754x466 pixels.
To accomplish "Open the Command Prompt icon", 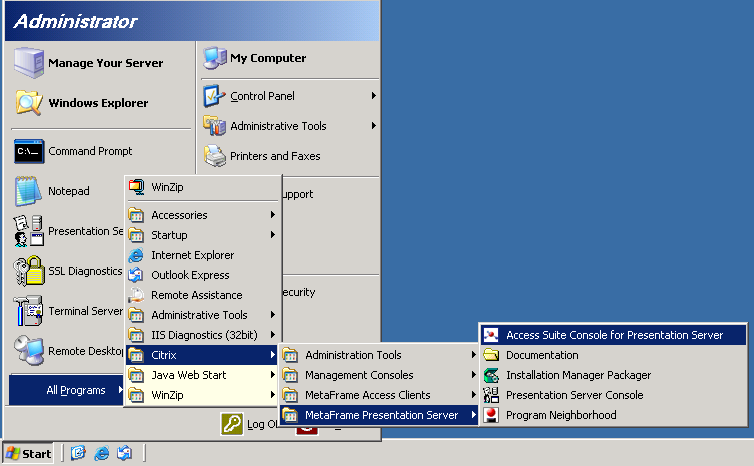I will point(29,151).
